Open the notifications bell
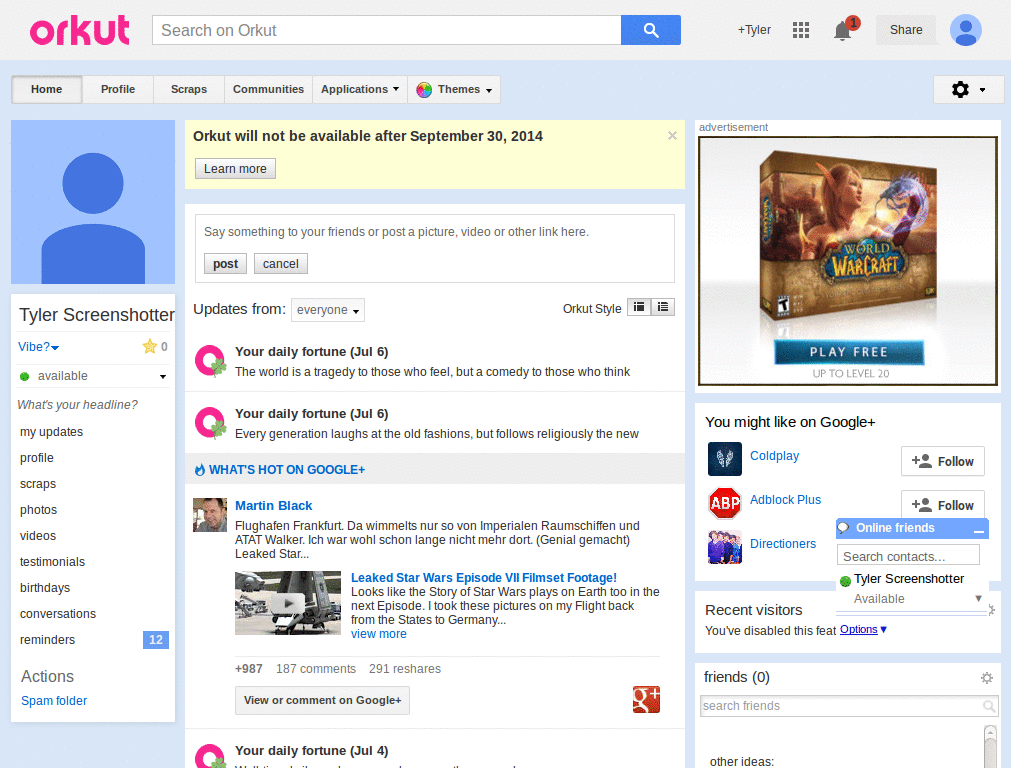Screen dimensions: 1024x768 (x=842, y=31)
